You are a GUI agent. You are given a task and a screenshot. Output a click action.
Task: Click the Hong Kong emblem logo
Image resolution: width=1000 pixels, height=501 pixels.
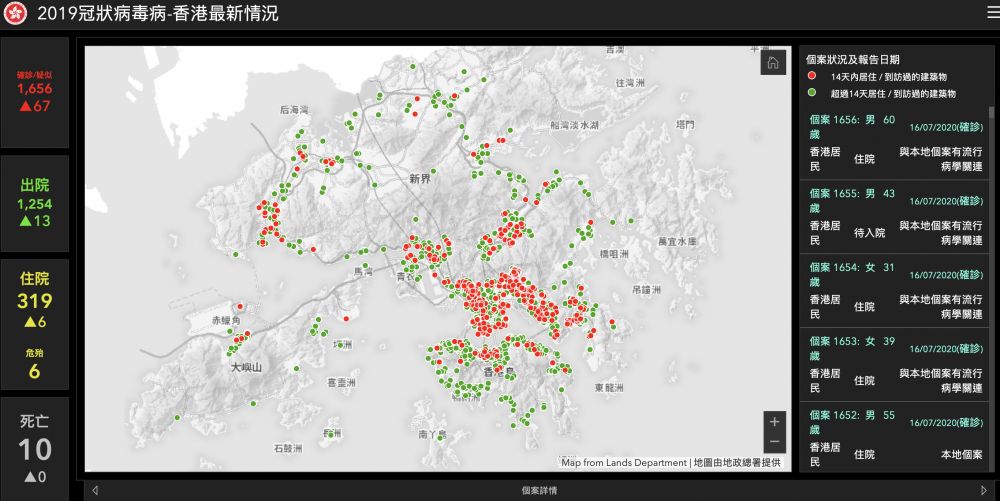point(16,14)
